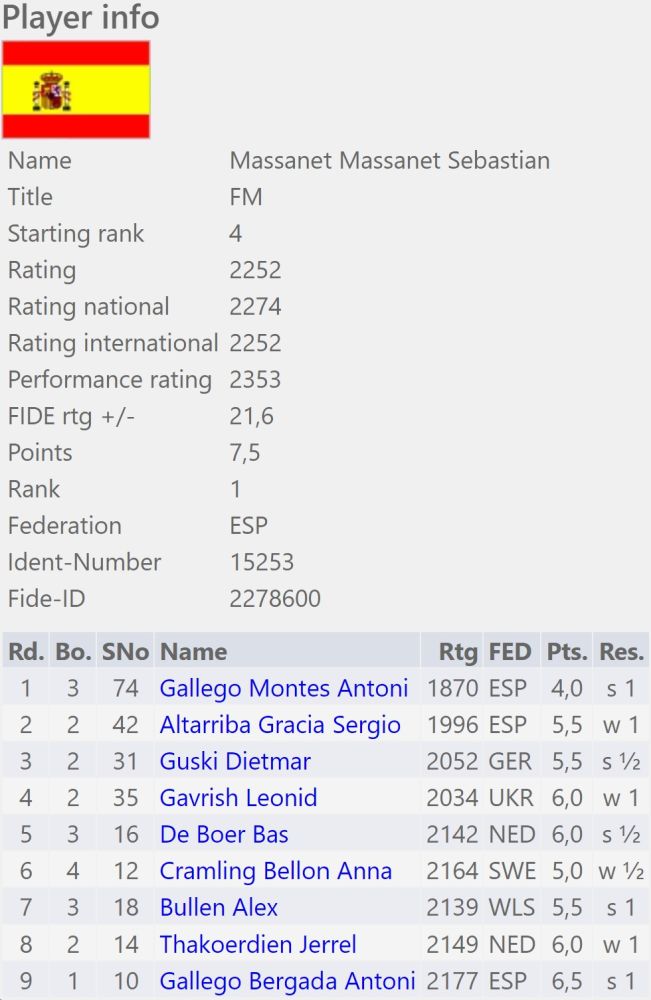
Task: Click the Name column header
Action: [194, 652]
